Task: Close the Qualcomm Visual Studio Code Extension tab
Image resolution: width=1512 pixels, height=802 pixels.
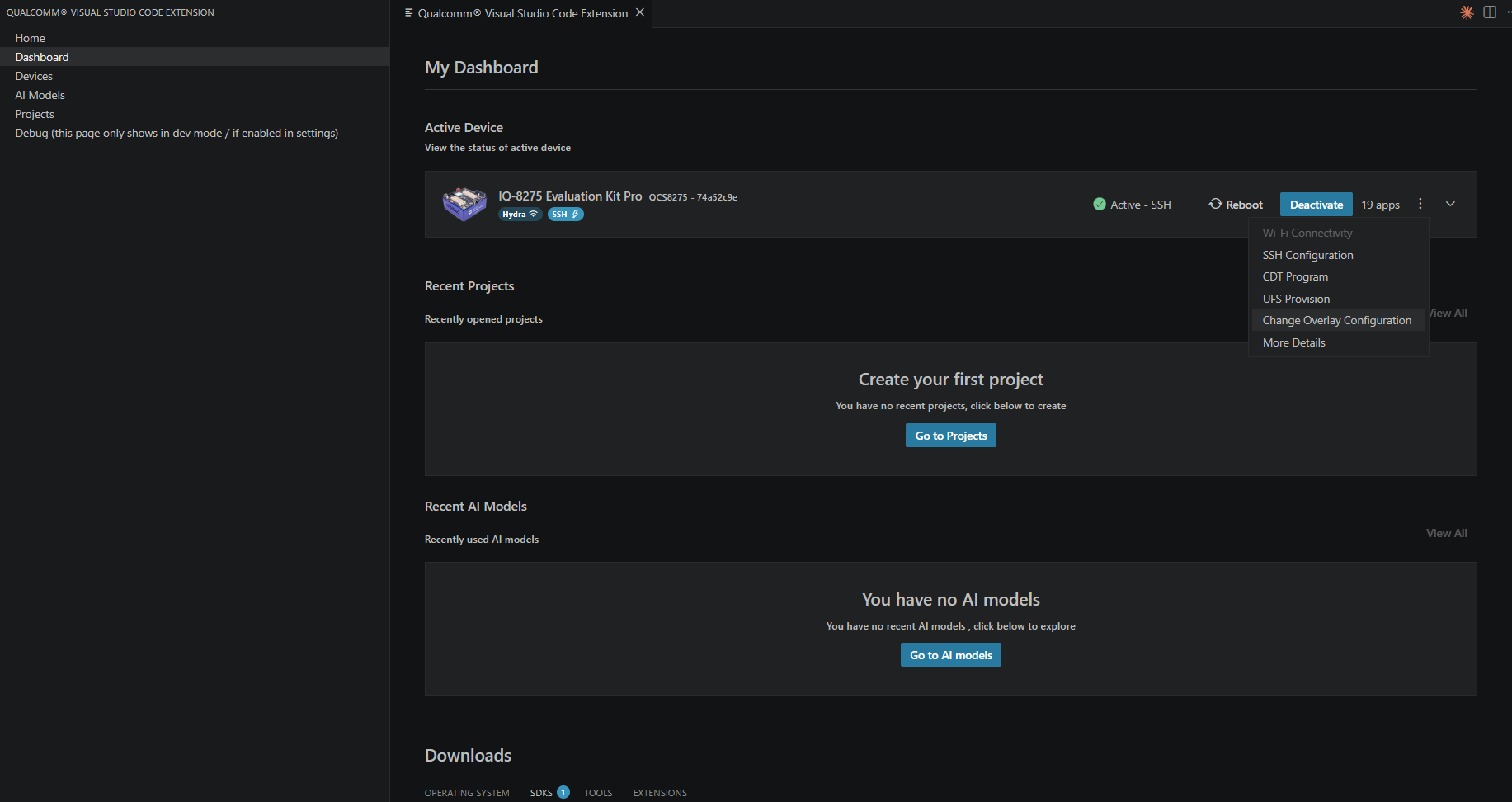Action: [640, 12]
